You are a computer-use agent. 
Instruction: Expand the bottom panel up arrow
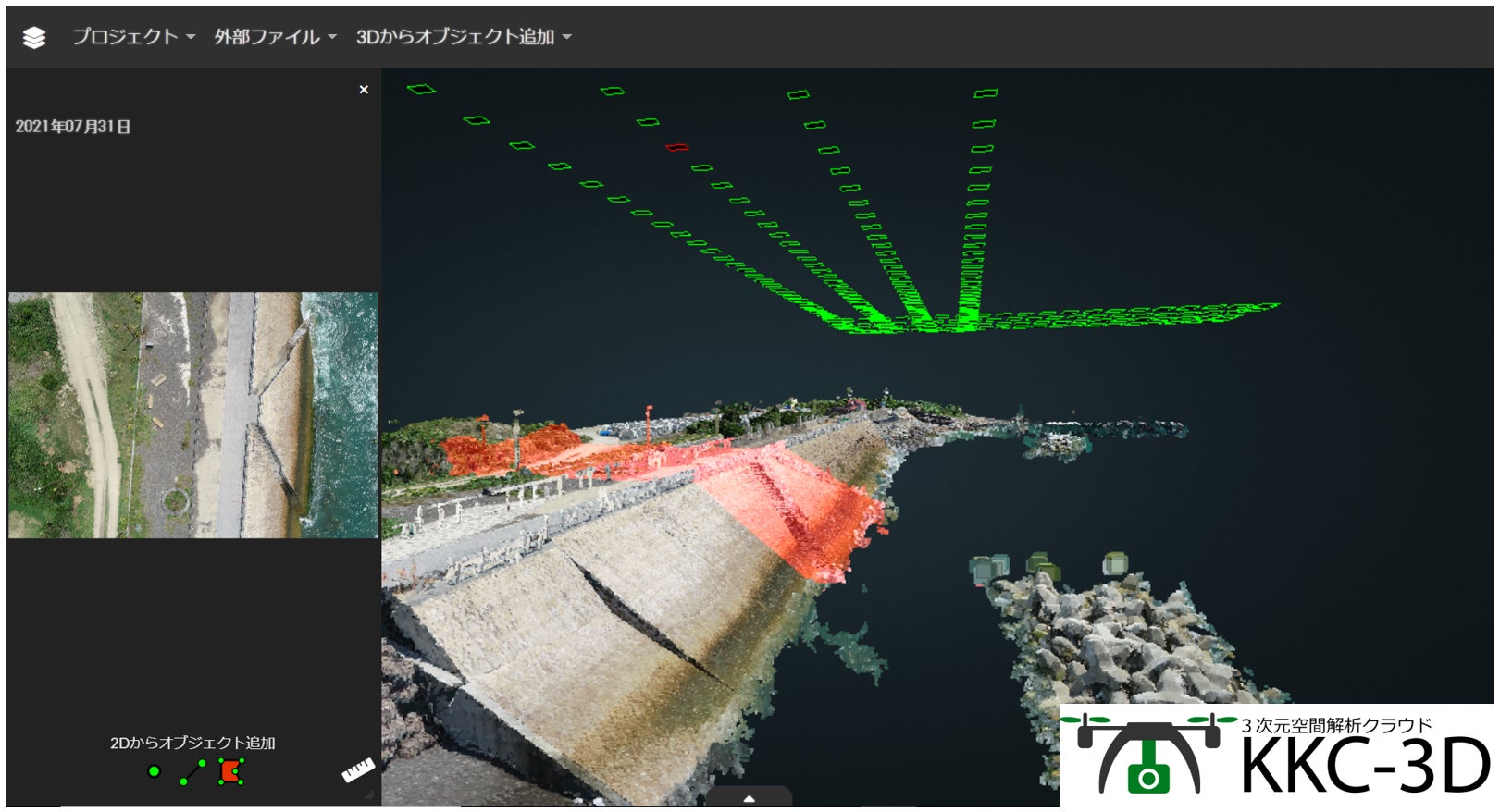(750, 797)
